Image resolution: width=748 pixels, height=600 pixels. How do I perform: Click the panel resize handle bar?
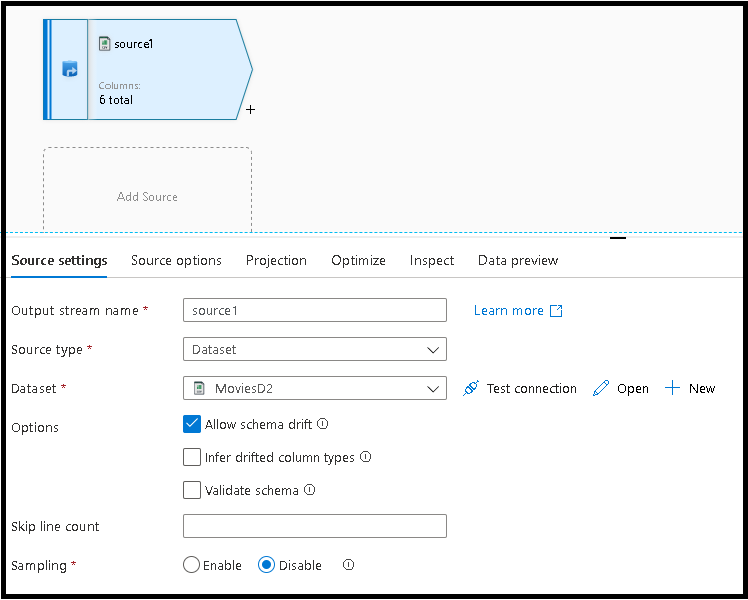618,238
